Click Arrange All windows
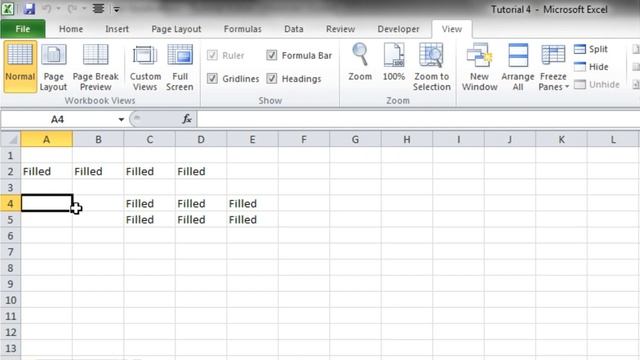 point(518,67)
